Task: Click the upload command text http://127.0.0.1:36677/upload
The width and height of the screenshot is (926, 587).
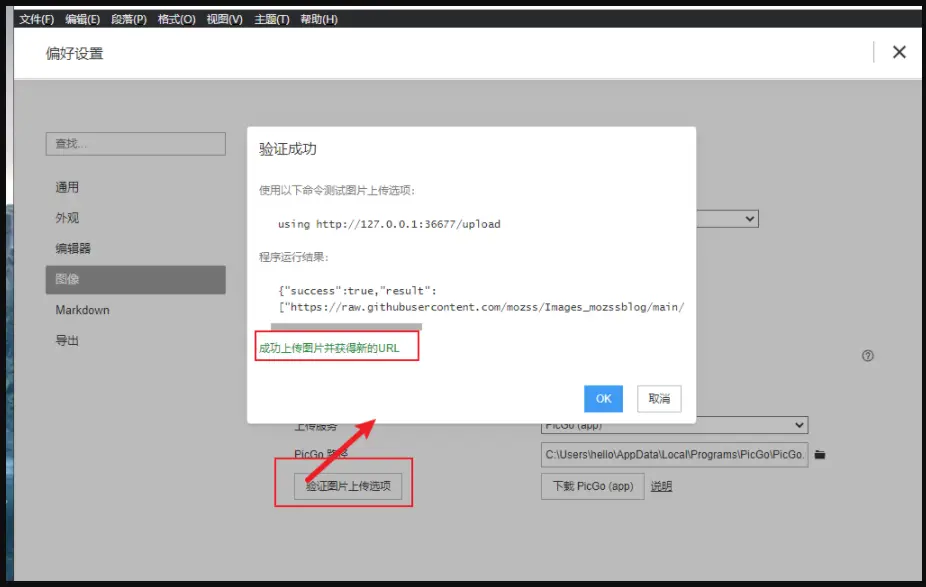Action: click(408, 224)
